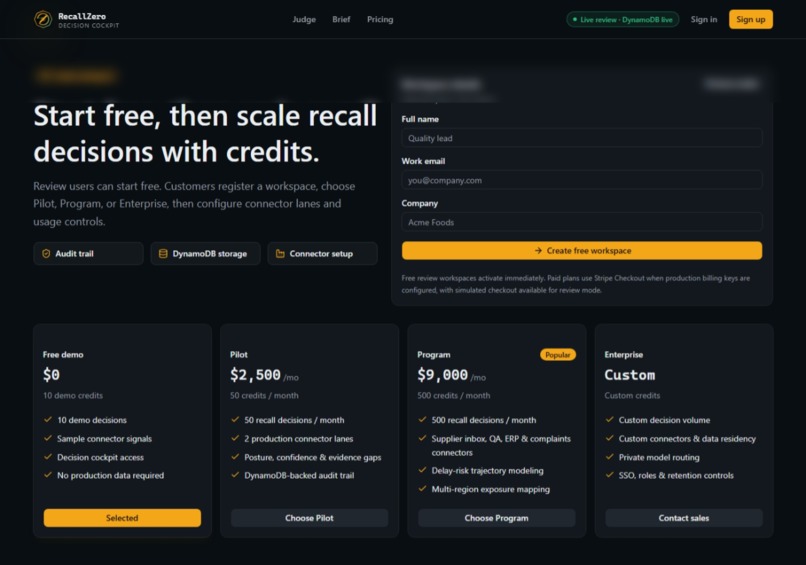Click checkmark beside No production data required
Viewport: 806px width, 565px height.
(48, 475)
